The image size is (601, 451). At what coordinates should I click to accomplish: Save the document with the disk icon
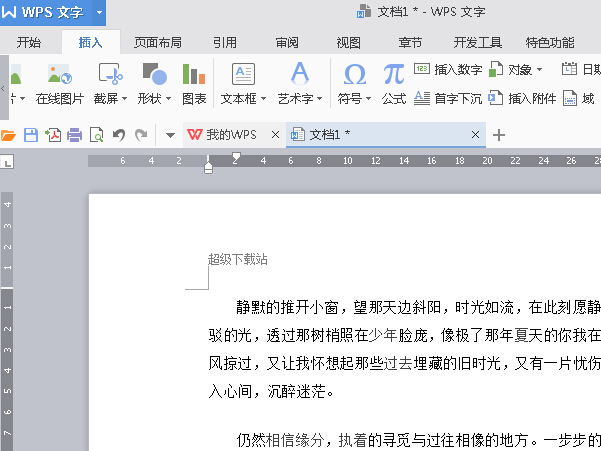[31, 135]
